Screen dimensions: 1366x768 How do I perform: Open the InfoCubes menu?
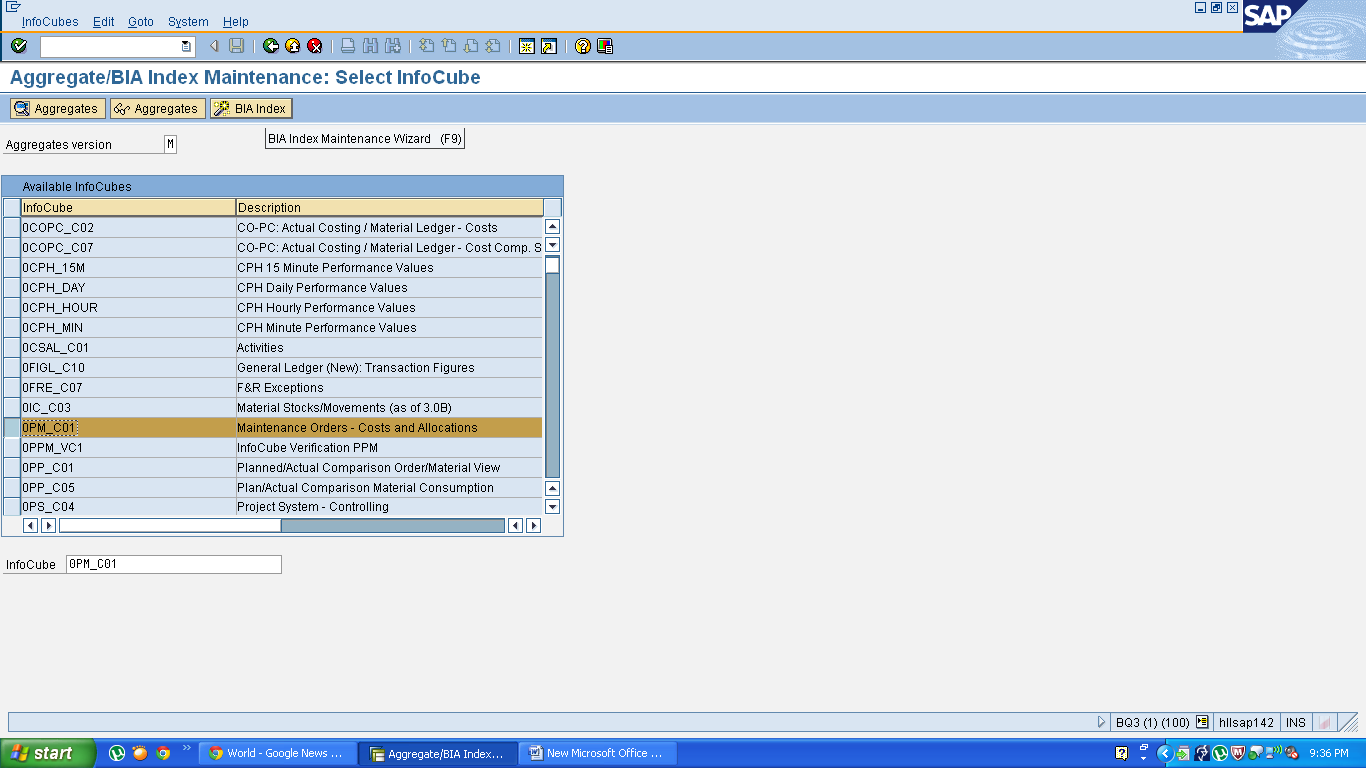(50, 22)
